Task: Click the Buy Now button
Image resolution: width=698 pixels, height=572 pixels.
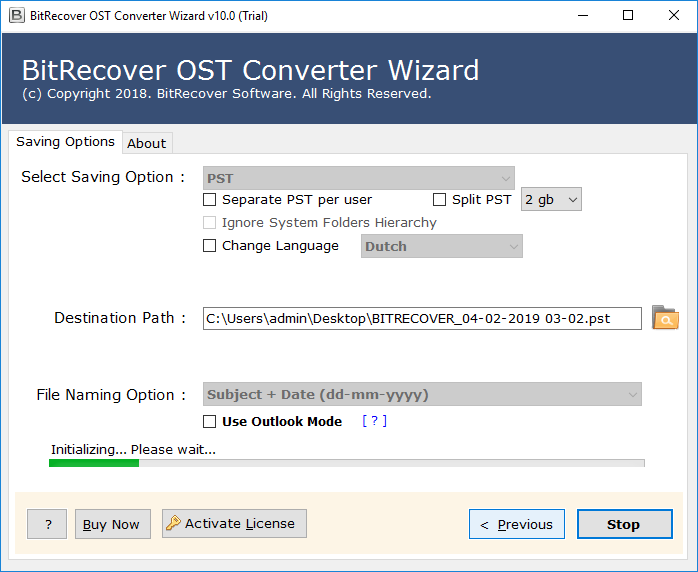Action: click(x=113, y=524)
